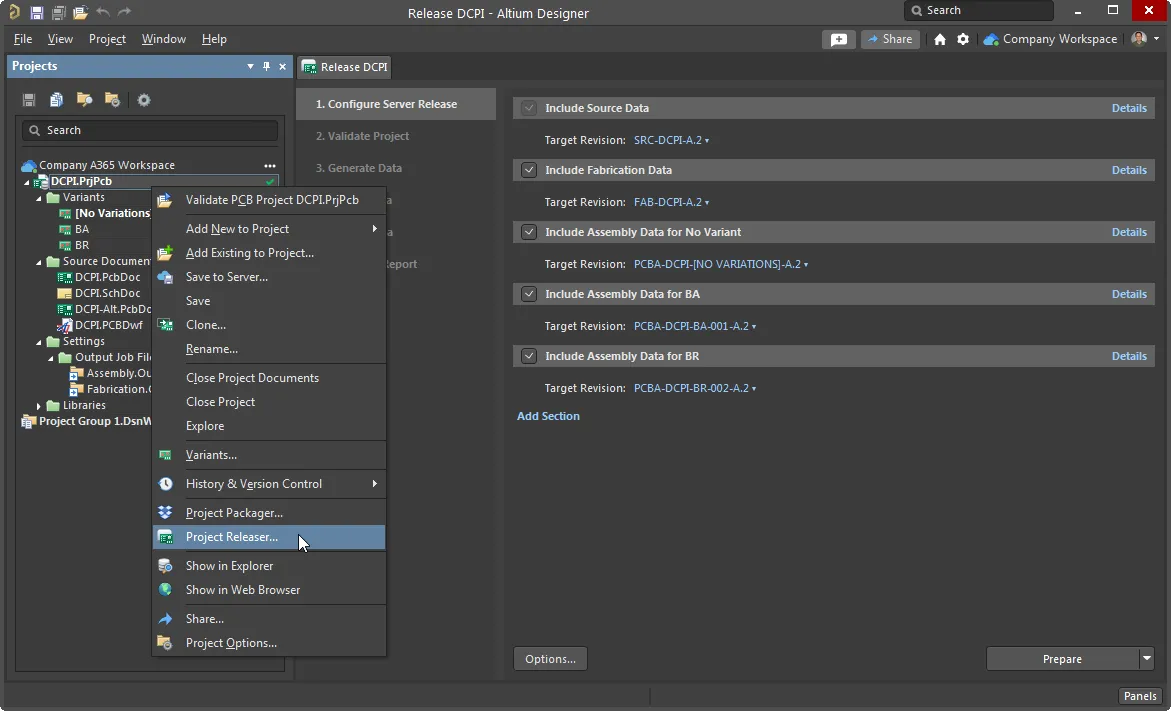Click the Undo arrow in the title bar
Screen dimensions: 1171x711
(103, 12)
